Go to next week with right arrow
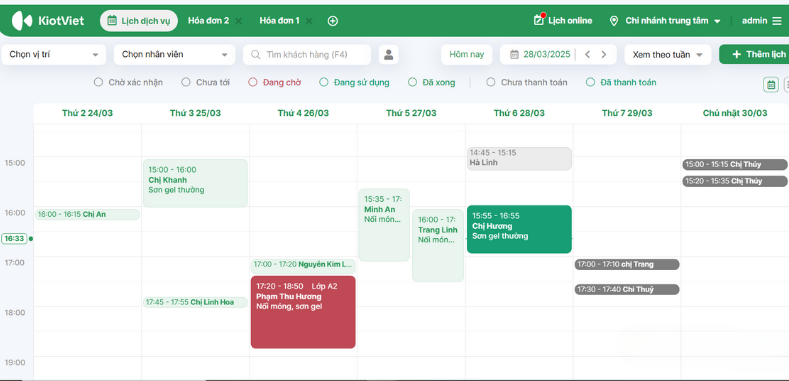789x381 pixels. pyautogui.click(x=604, y=55)
